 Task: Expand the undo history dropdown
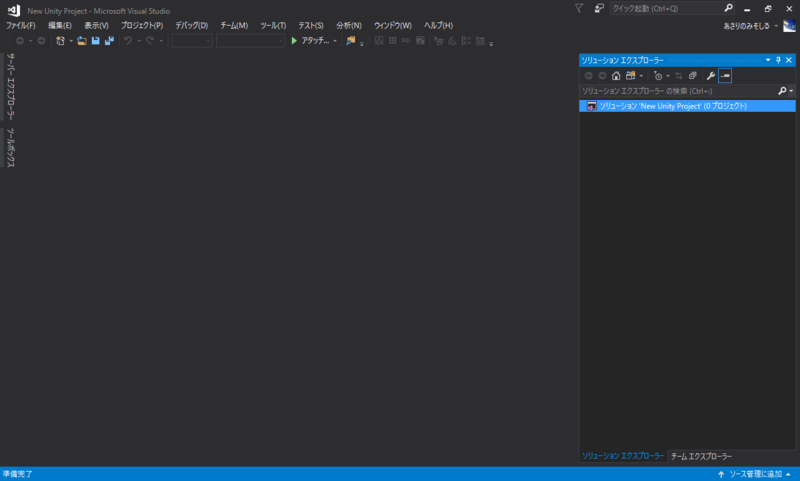point(139,41)
